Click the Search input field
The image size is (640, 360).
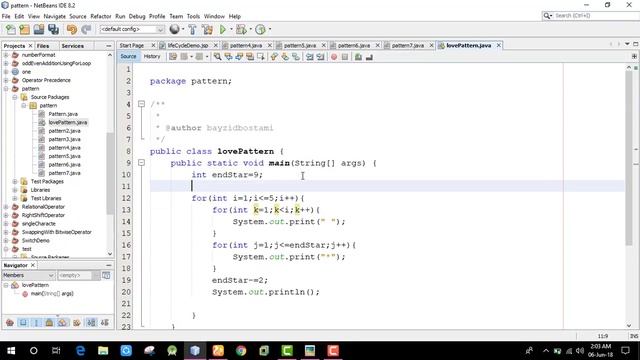pyautogui.click(x=595, y=16)
